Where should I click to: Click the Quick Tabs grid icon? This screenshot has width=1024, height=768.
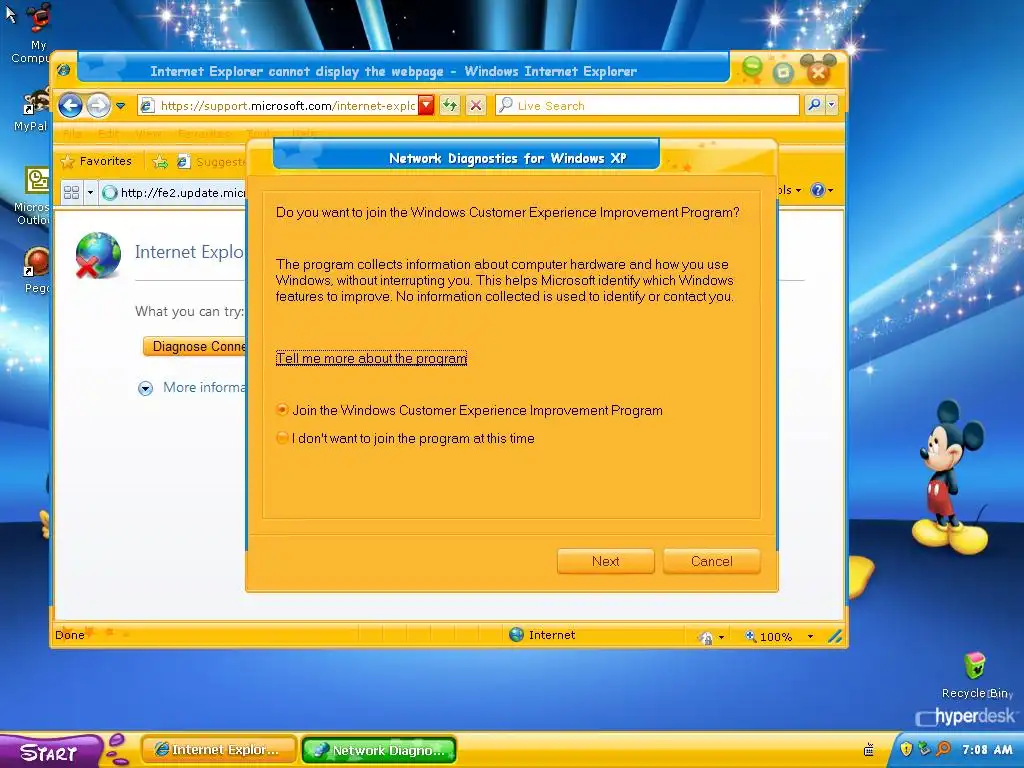click(71, 193)
